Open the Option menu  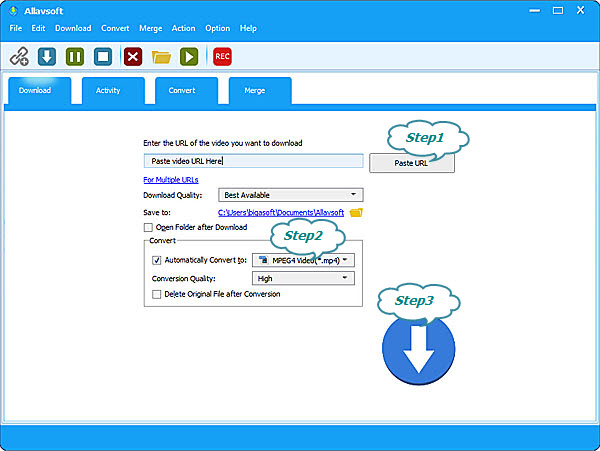(218, 28)
